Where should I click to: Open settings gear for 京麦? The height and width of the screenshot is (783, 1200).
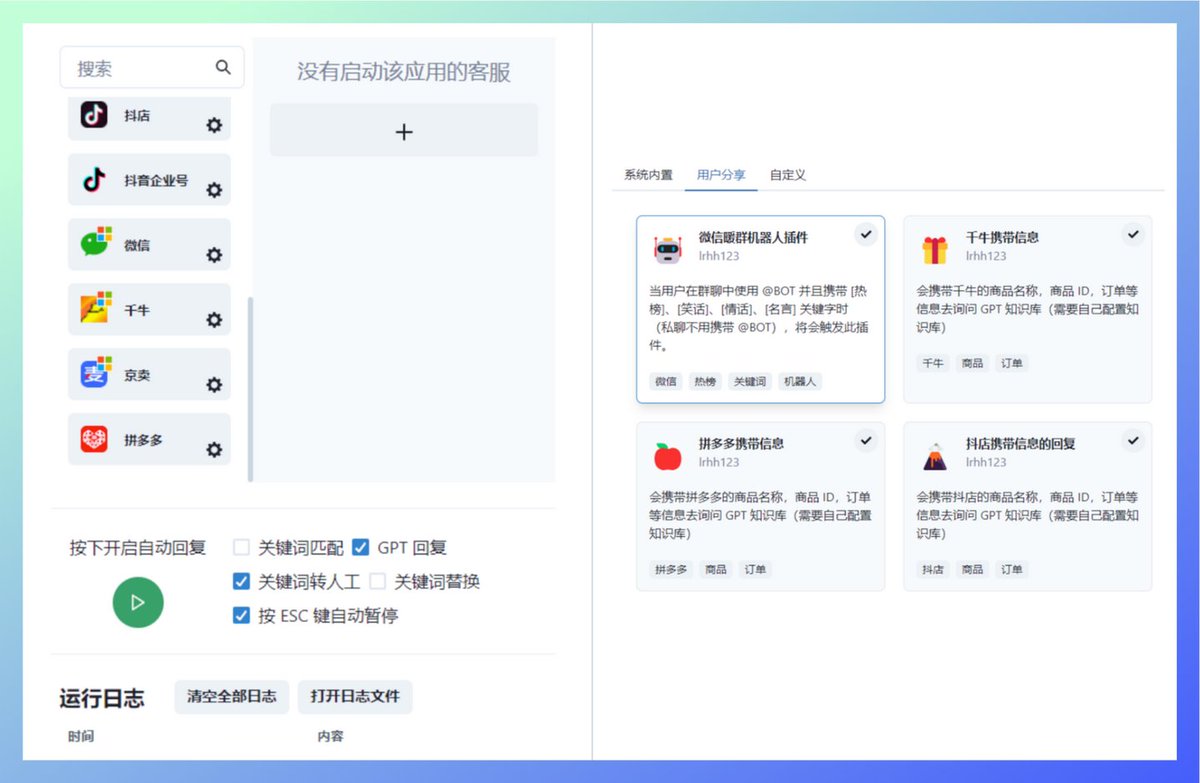pos(214,385)
